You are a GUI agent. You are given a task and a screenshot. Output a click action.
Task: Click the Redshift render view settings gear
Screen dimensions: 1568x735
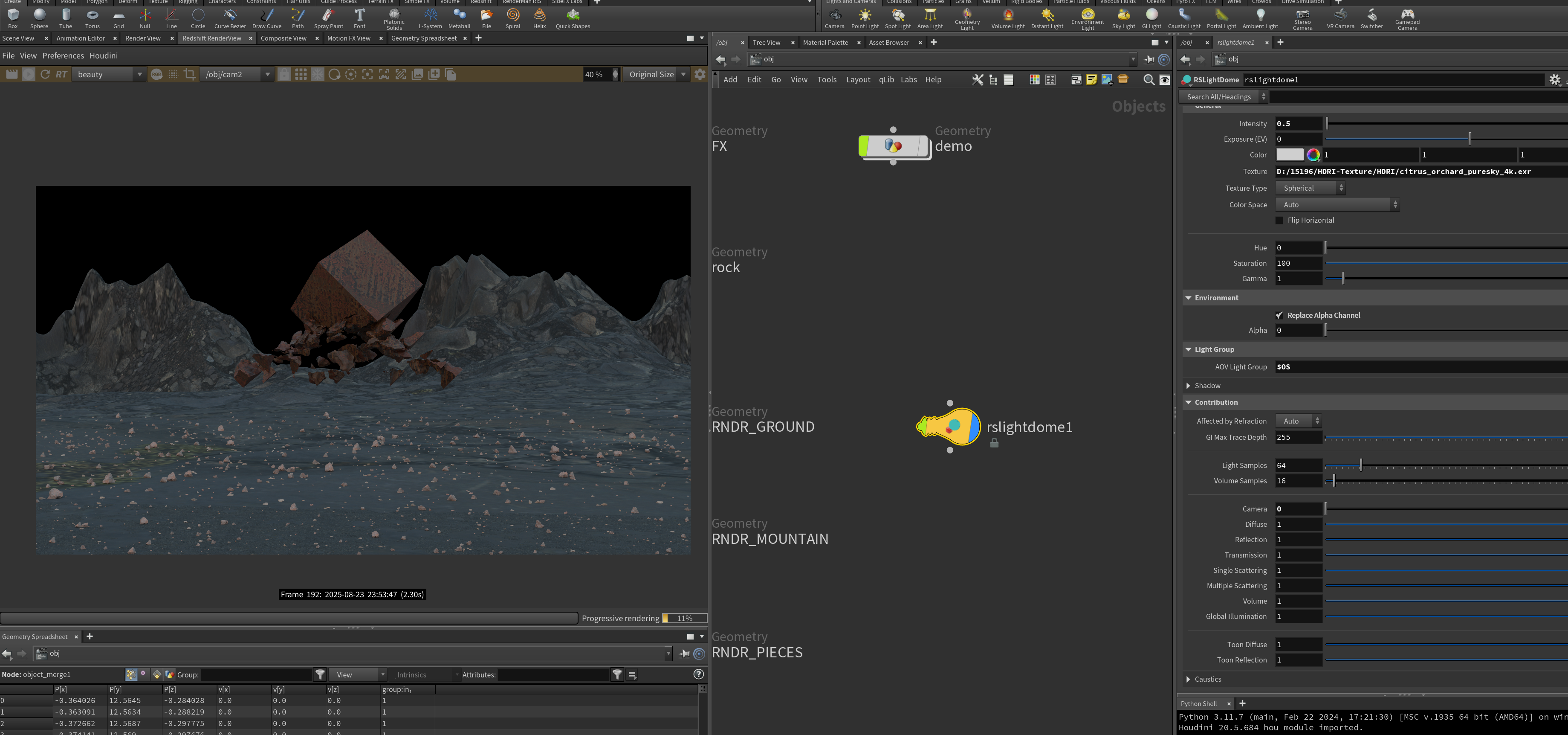pos(700,74)
